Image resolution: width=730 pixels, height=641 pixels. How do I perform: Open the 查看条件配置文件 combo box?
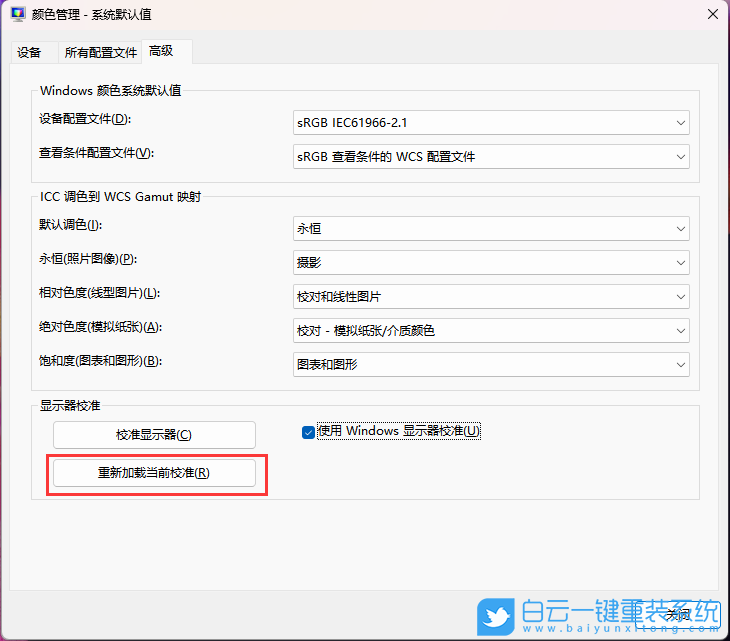(x=490, y=157)
